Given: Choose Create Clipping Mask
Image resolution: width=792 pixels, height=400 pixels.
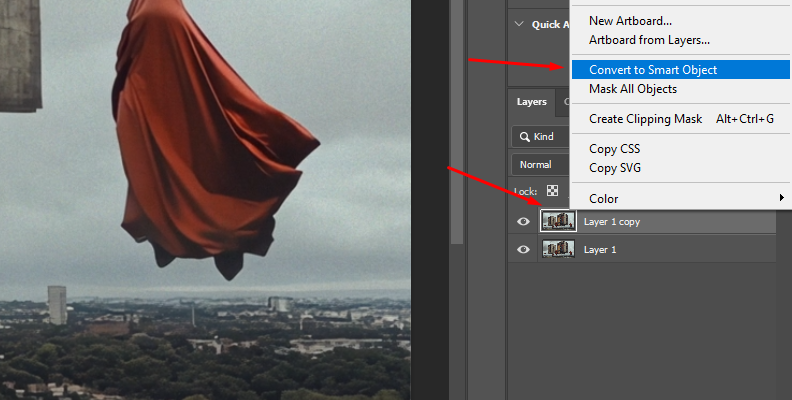Looking at the screenshot, I should point(647,119).
